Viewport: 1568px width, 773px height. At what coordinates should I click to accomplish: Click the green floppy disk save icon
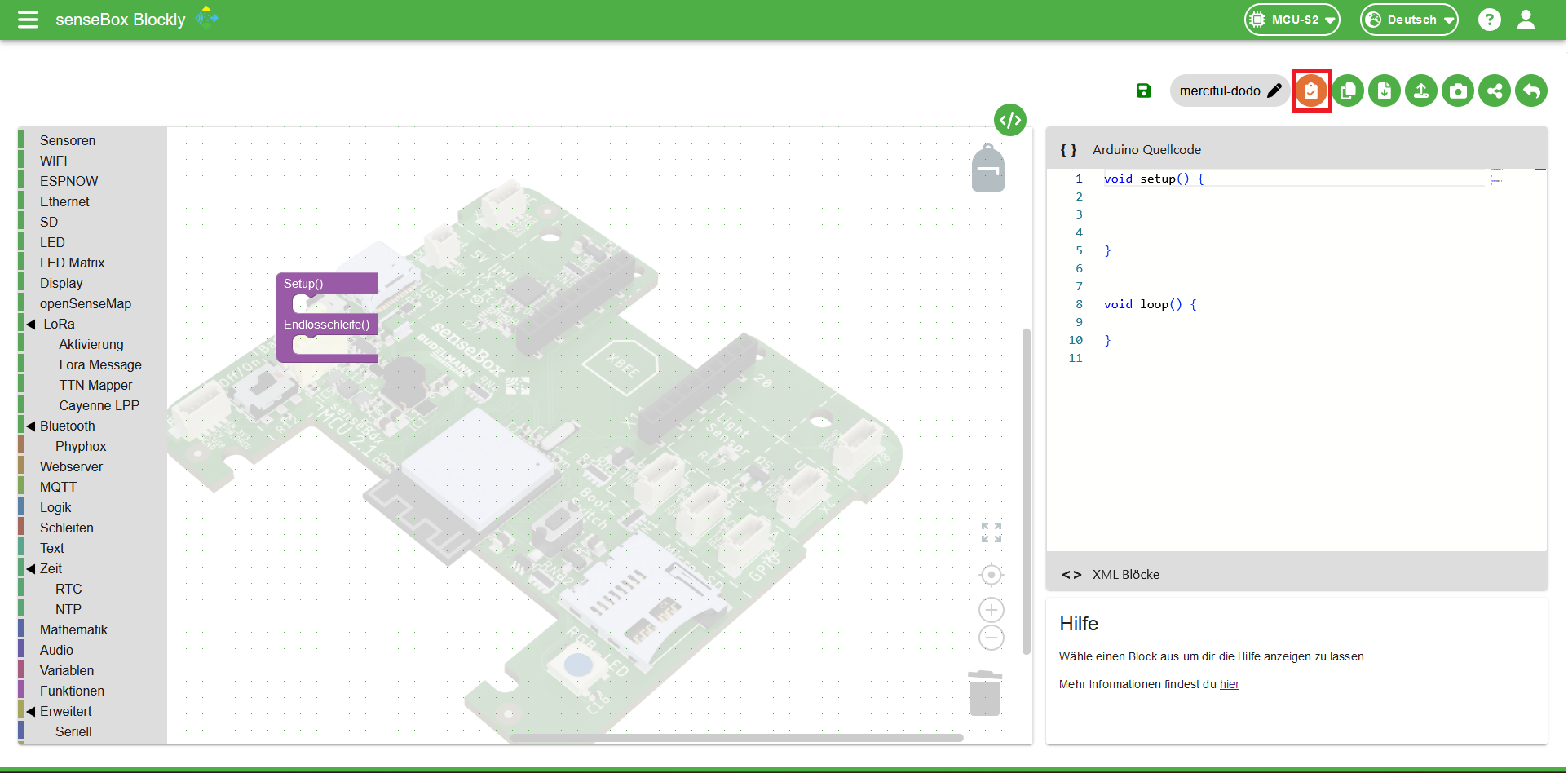click(1143, 91)
